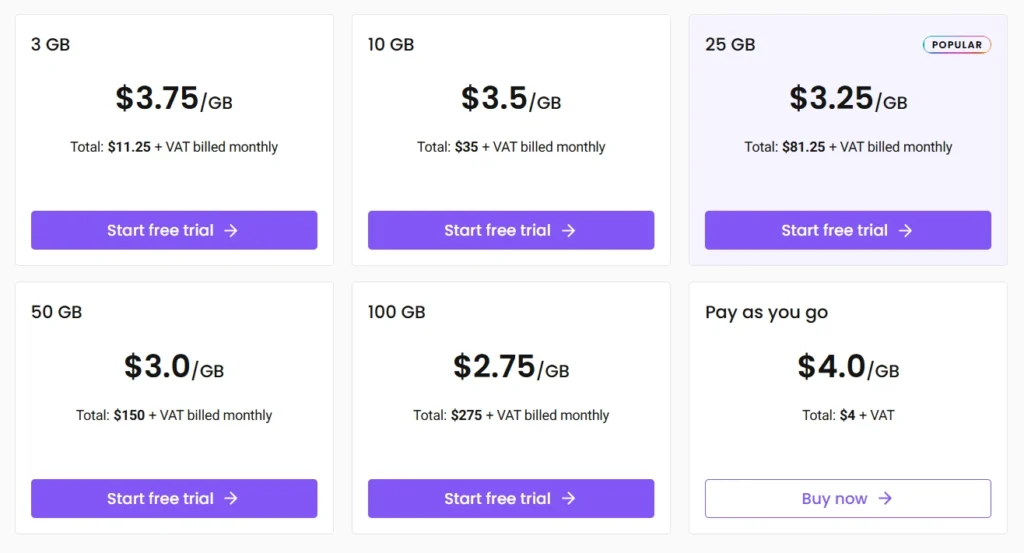The width and height of the screenshot is (1024, 553).
Task: Click the POPULAR badge on 25 GB plan
Action: point(957,44)
